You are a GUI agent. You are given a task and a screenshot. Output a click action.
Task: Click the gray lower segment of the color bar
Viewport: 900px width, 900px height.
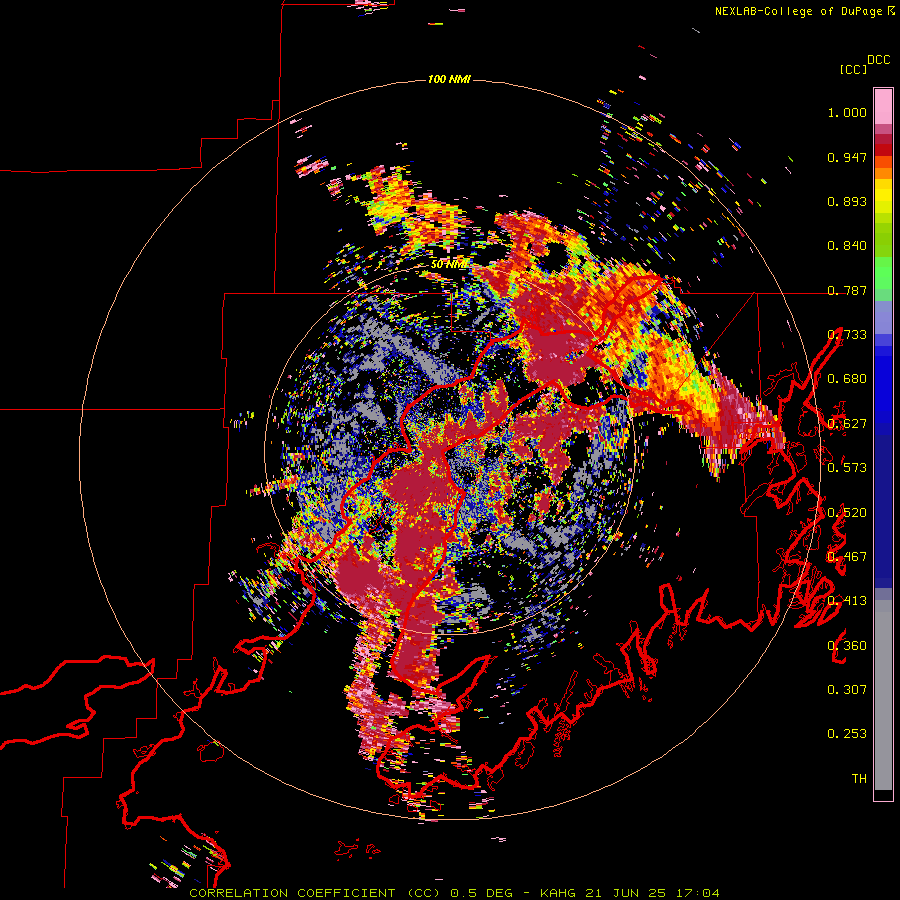(x=883, y=695)
